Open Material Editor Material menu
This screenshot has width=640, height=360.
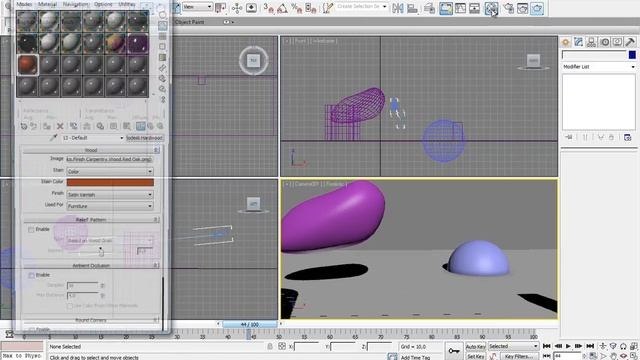click(47, 4)
